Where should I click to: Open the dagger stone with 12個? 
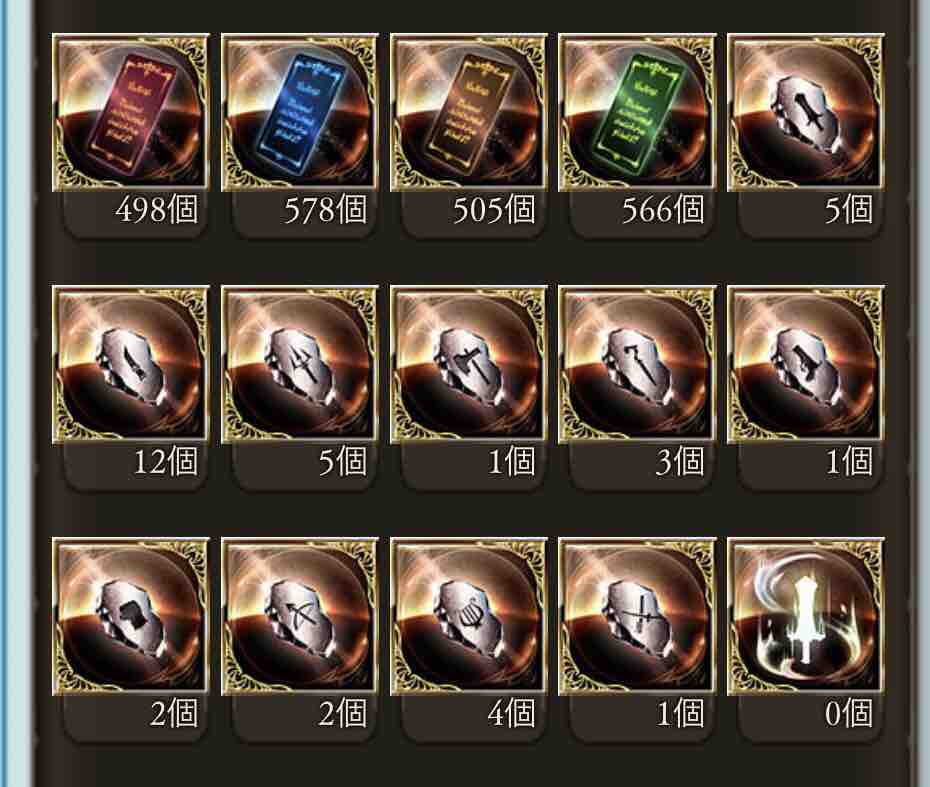click(x=131, y=365)
